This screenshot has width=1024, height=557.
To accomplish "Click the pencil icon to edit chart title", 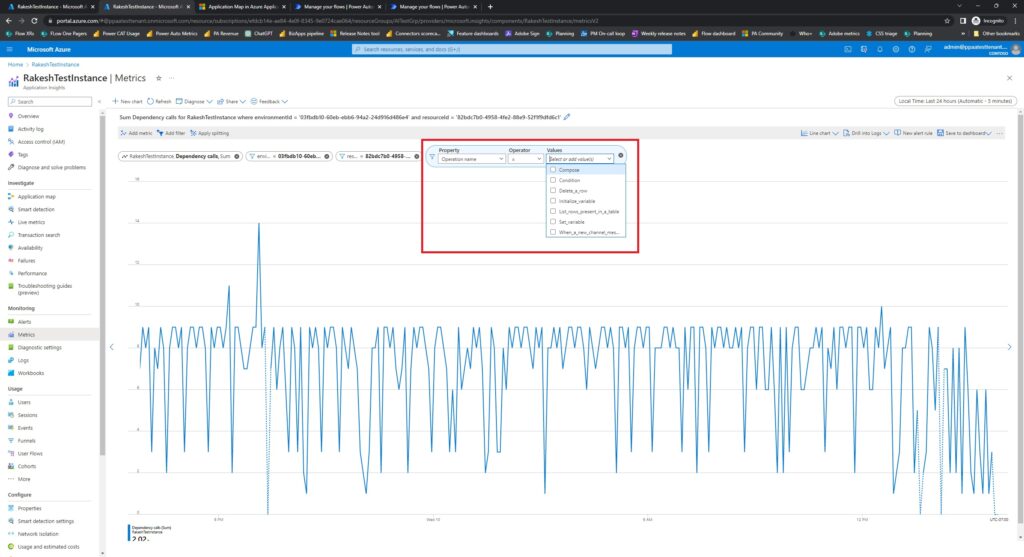I will [x=568, y=117].
